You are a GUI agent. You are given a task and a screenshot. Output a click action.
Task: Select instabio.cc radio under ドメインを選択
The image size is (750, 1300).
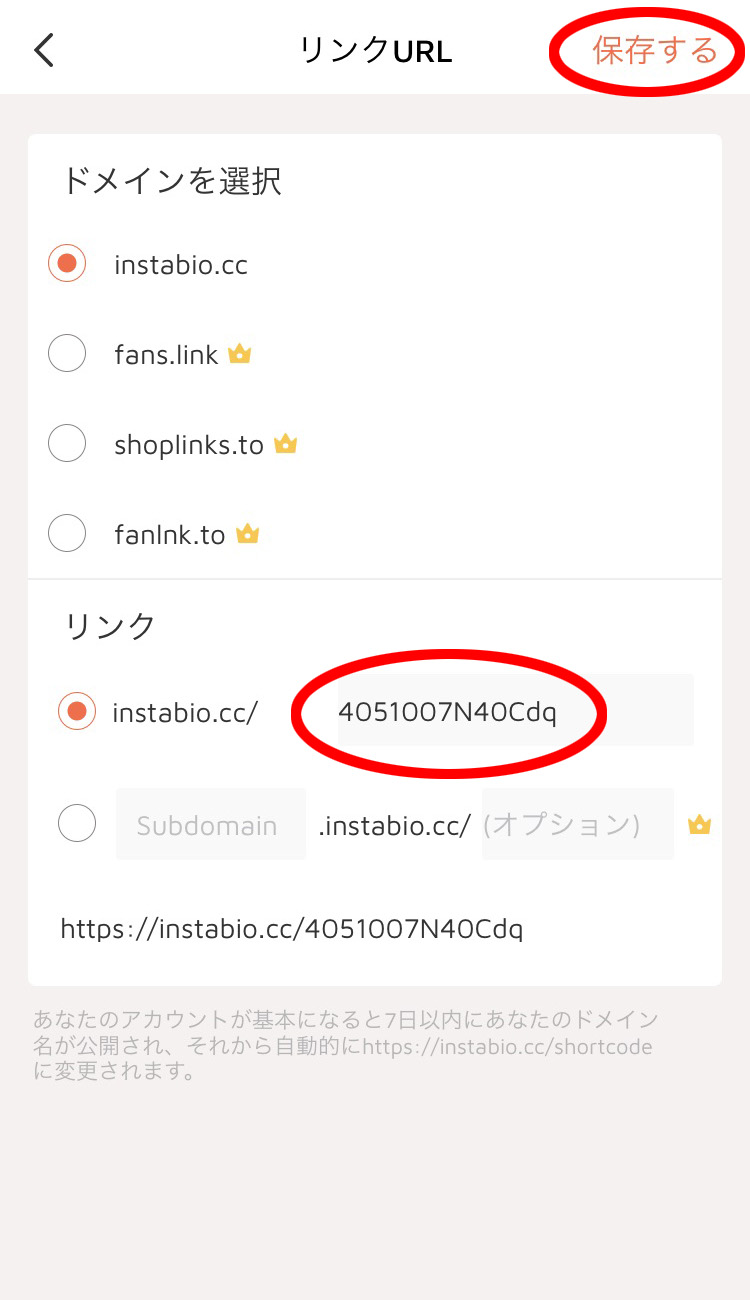tap(67, 265)
